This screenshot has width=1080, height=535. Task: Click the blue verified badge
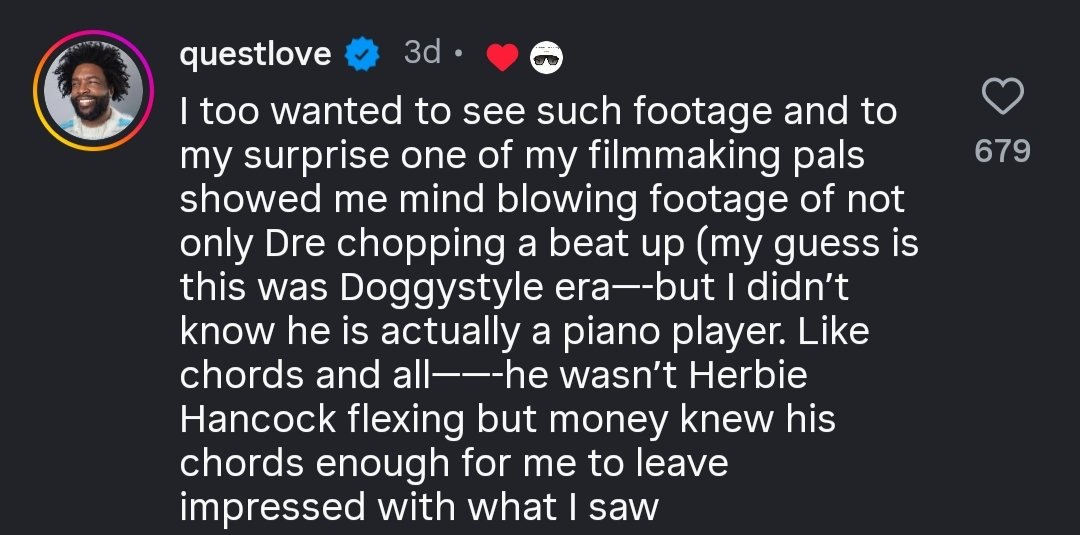click(360, 55)
